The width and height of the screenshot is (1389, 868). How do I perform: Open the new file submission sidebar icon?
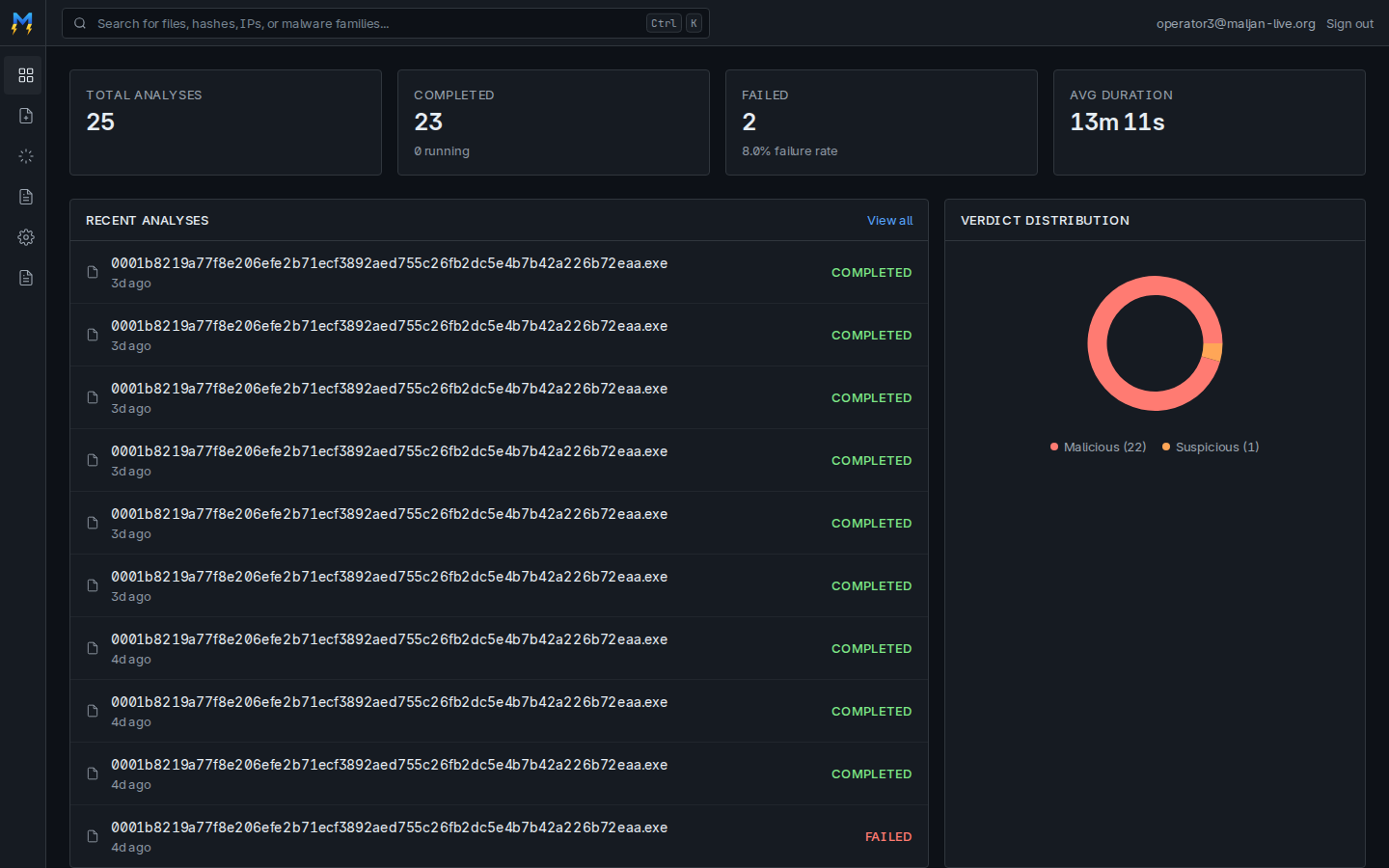coord(26,116)
